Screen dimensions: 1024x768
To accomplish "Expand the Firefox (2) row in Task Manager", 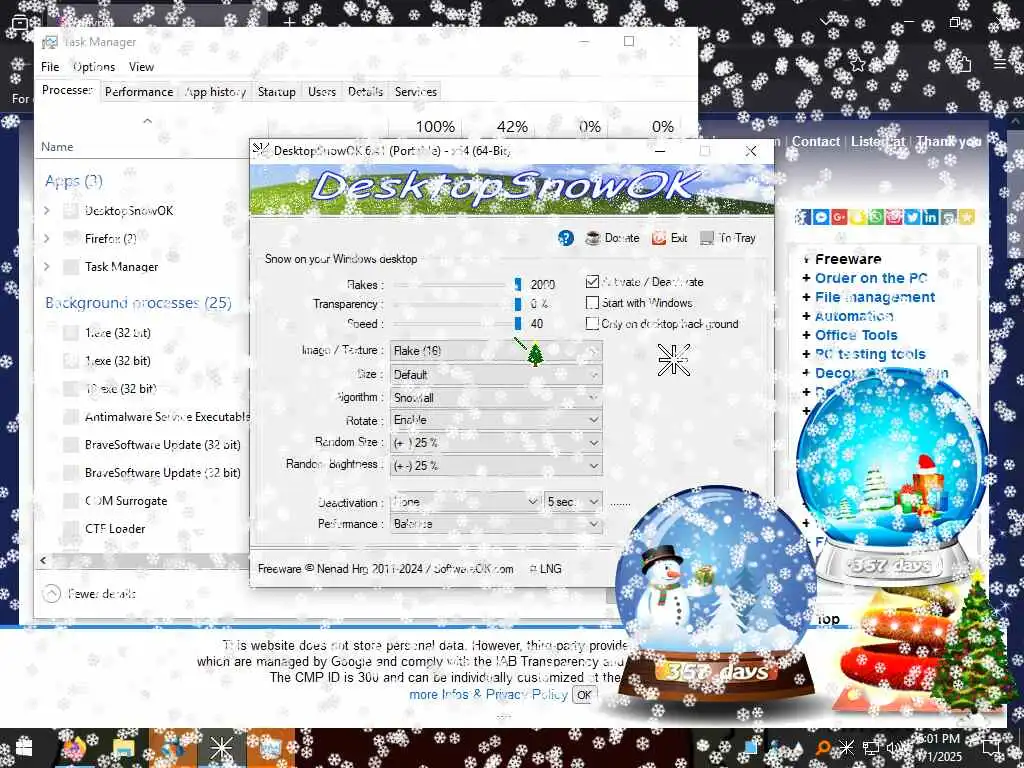I will [46, 238].
